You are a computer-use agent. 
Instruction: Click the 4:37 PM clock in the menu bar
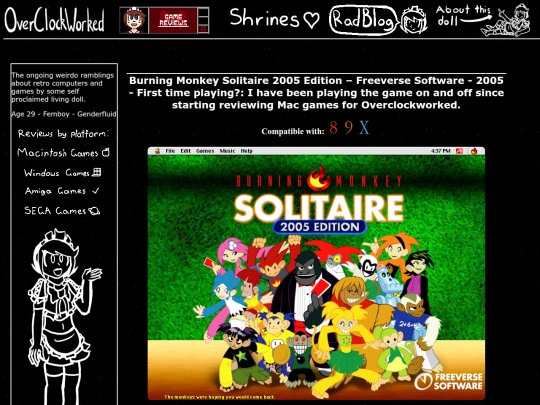pos(440,151)
